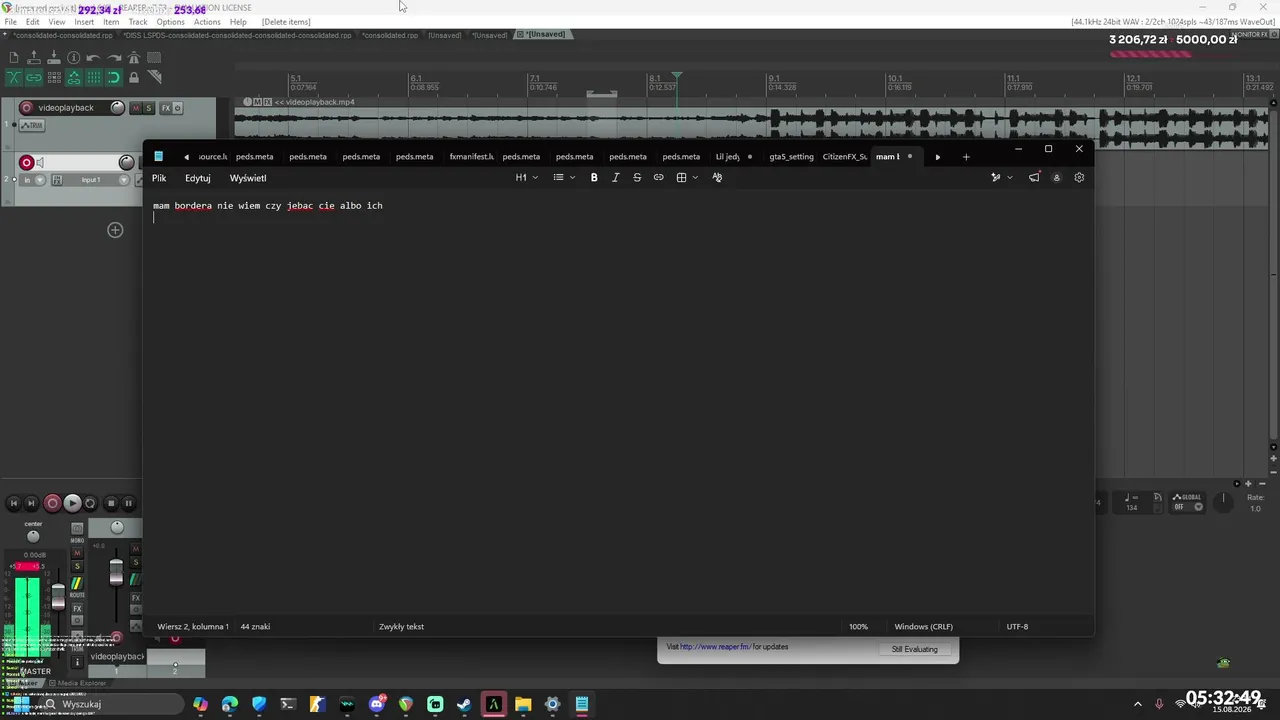Toggle the metronome icon in REAPER toolbar
Screen dimensions: 1280x720
[x=134, y=58]
